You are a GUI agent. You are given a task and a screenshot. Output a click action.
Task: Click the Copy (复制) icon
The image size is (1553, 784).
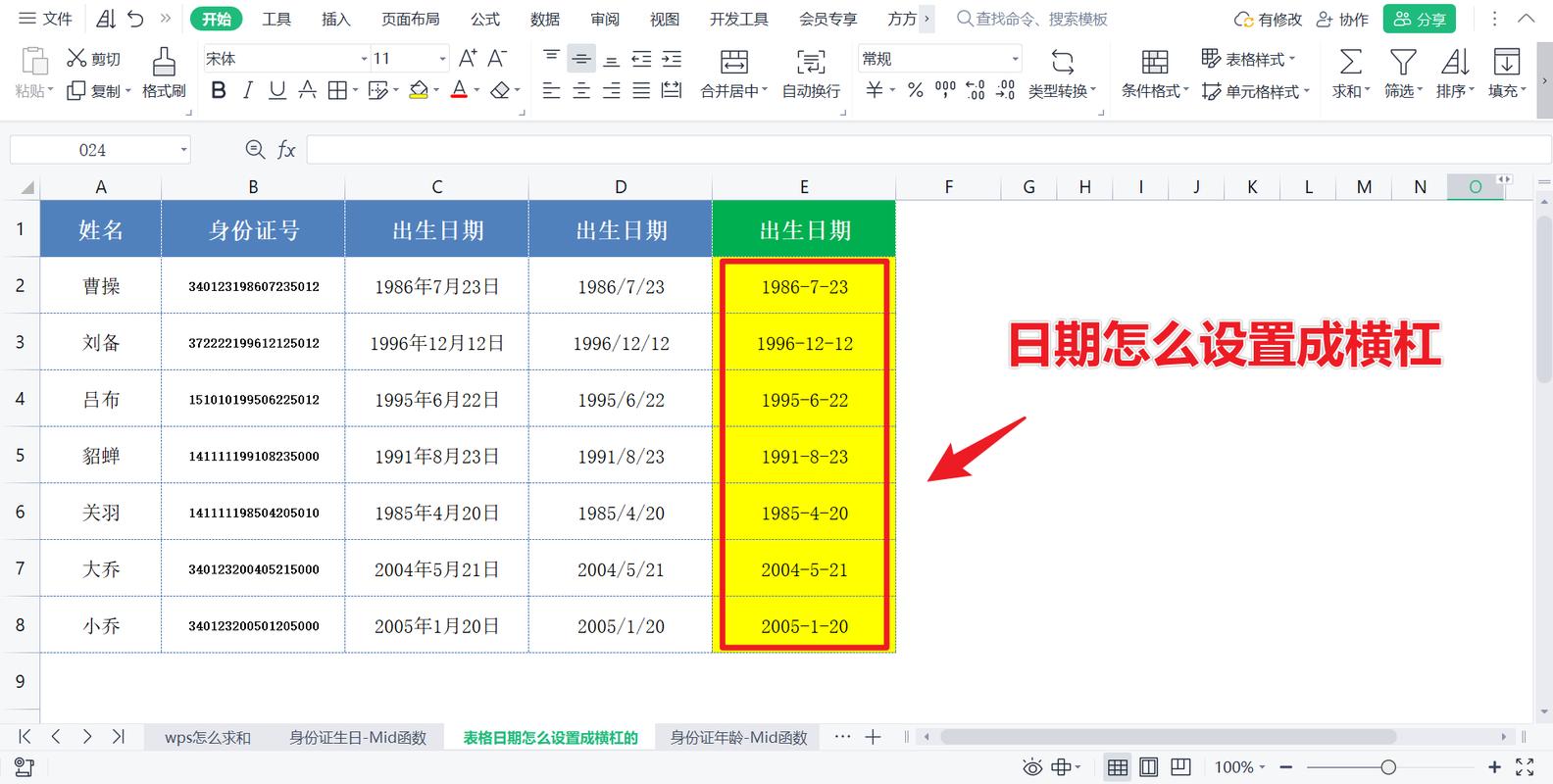point(76,91)
